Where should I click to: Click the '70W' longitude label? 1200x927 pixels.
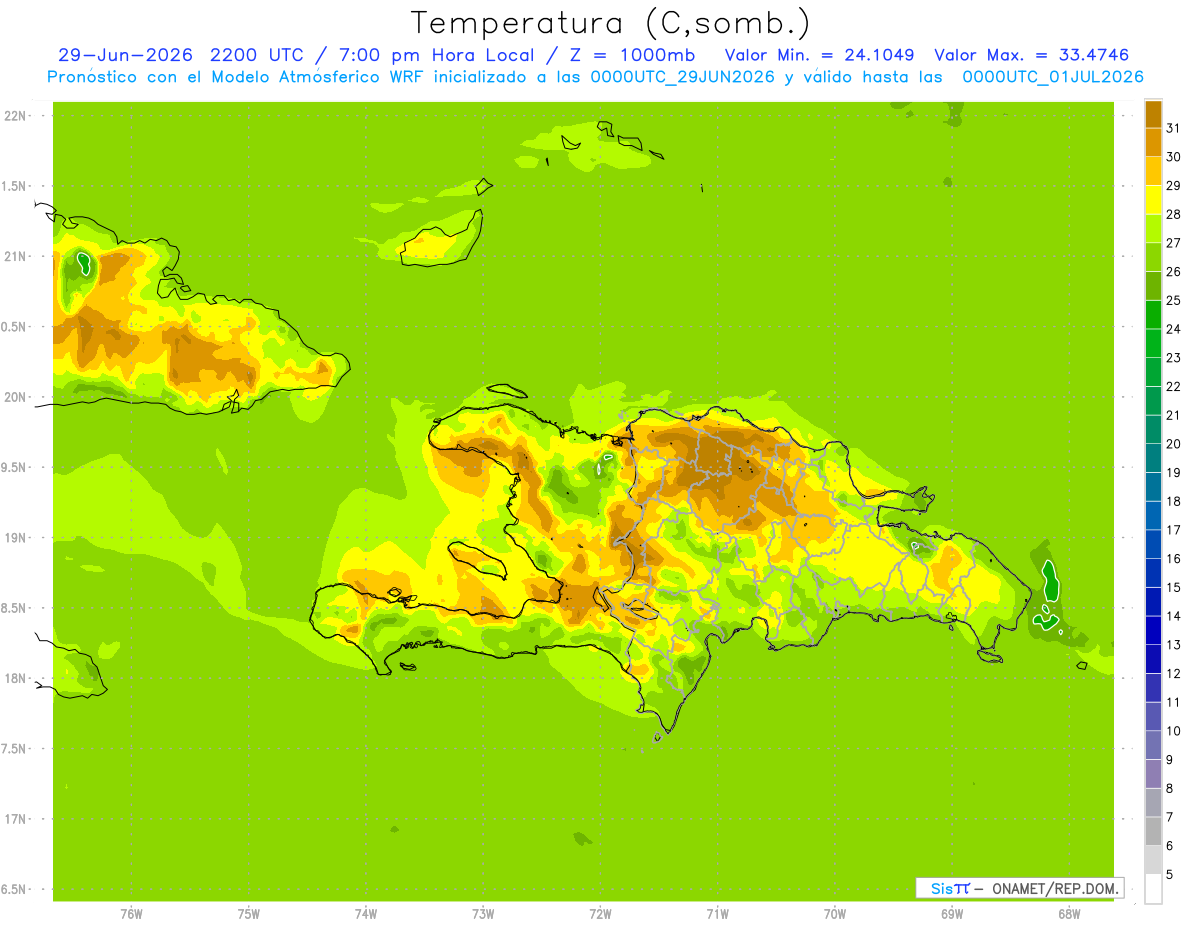pos(835,914)
